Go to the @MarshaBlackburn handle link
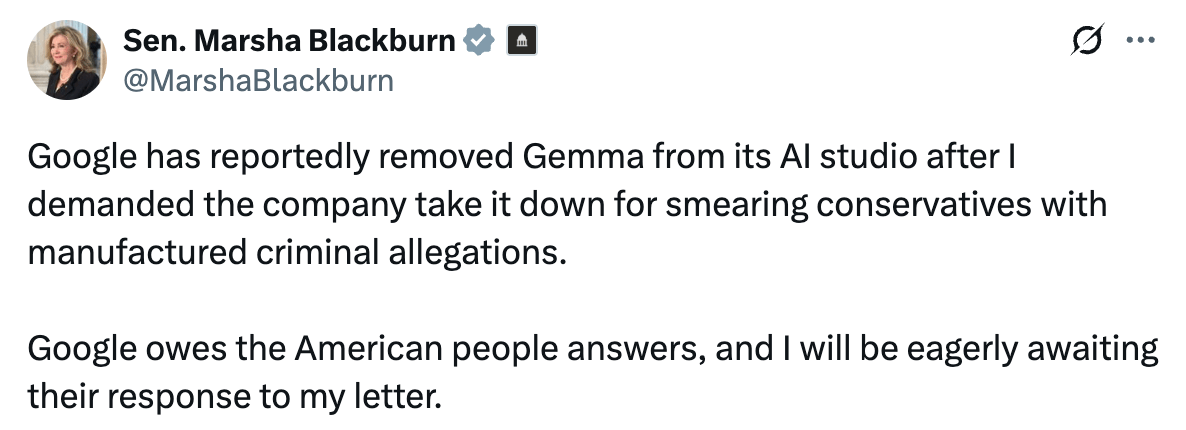The height and width of the screenshot is (430, 1186). (x=258, y=80)
